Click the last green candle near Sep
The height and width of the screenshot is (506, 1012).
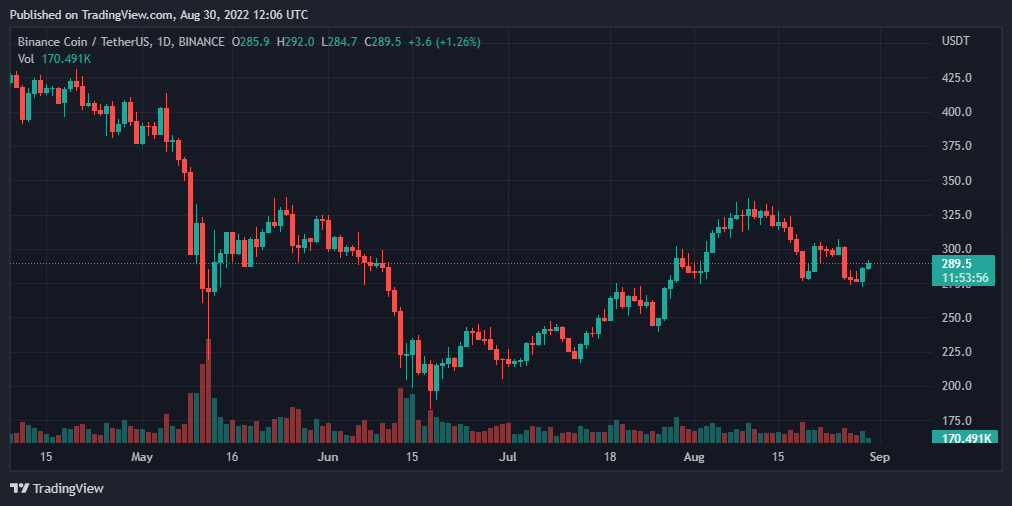tap(869, 264)
